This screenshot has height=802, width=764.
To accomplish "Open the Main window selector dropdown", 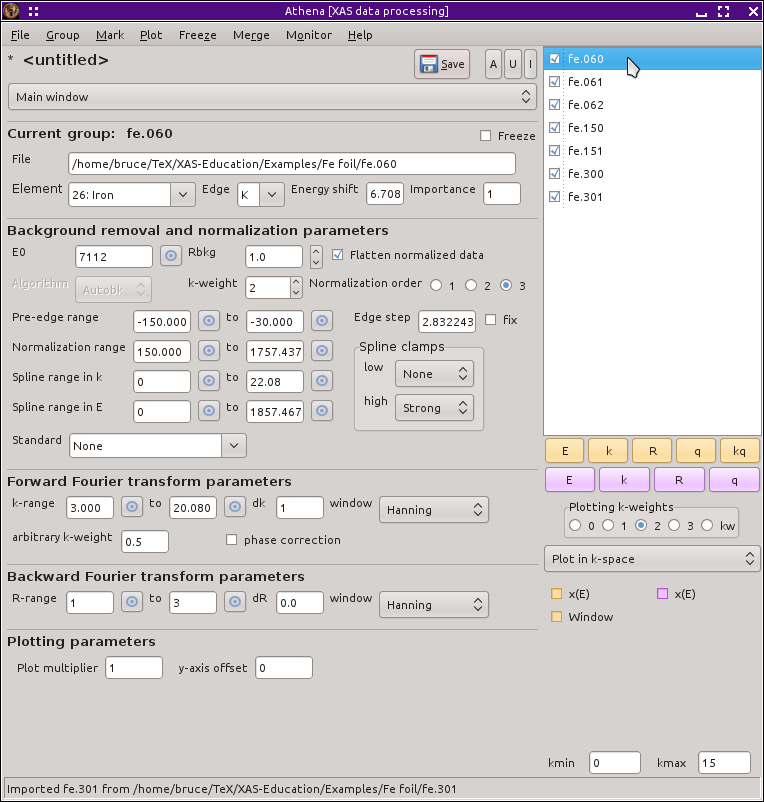I will click(272, 97).
